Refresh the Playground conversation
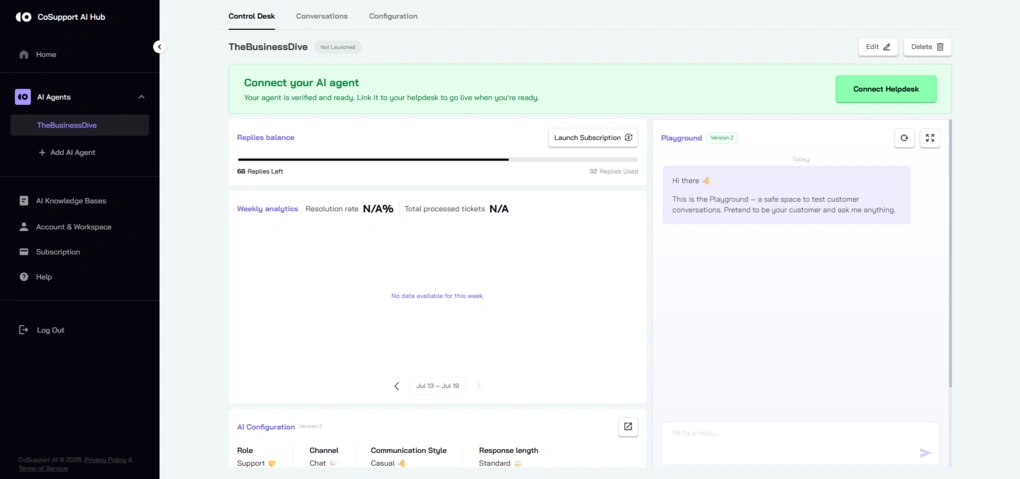This screenshot has width=1020, height=479. 904,138
